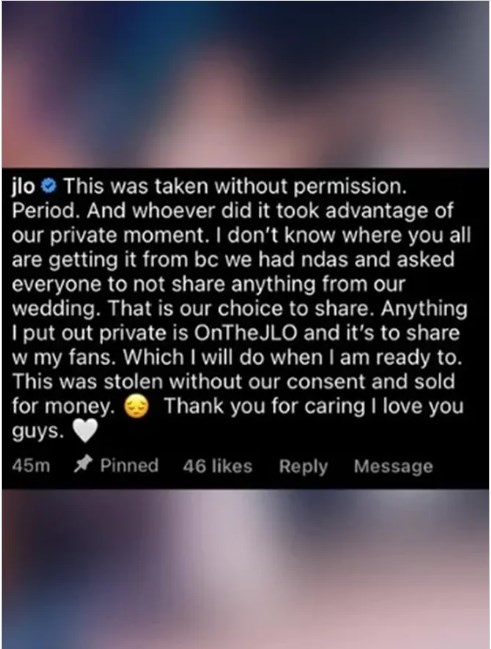The height and width of the screenshot is (649, 491).
Task: Click the word guys before the heart
Action: point(38,432)
